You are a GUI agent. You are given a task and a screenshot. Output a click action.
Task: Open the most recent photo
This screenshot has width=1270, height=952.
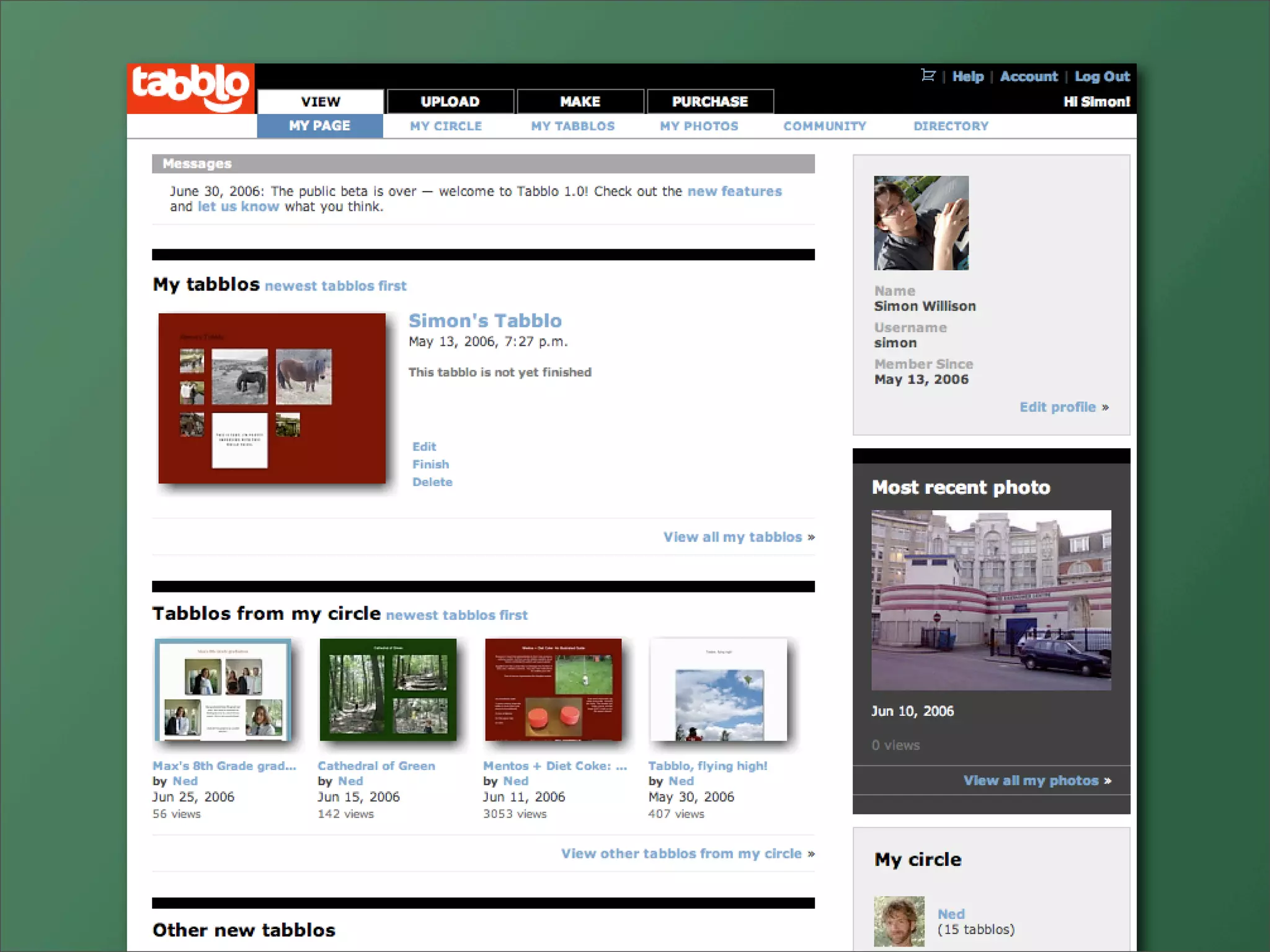point(991,600)
